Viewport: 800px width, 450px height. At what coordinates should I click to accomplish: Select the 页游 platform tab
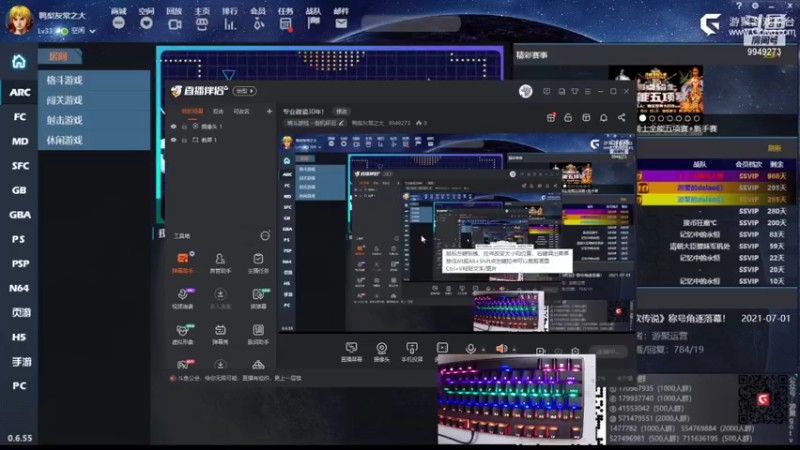pyautogui.click(x=19, y=313)
